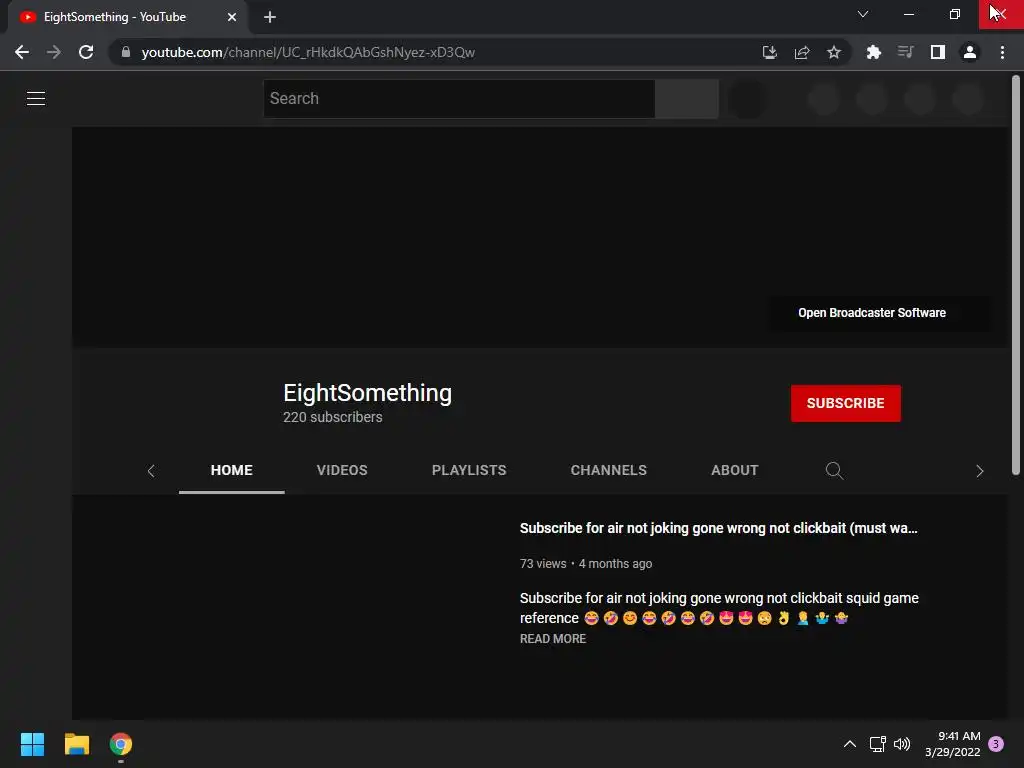Bookmark this tab with star icon

834,52
